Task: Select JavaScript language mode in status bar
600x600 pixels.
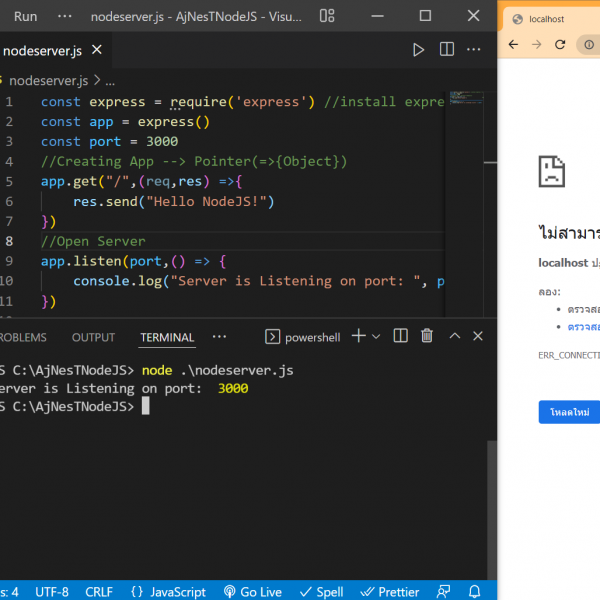Action: click(x=168, y=591)
